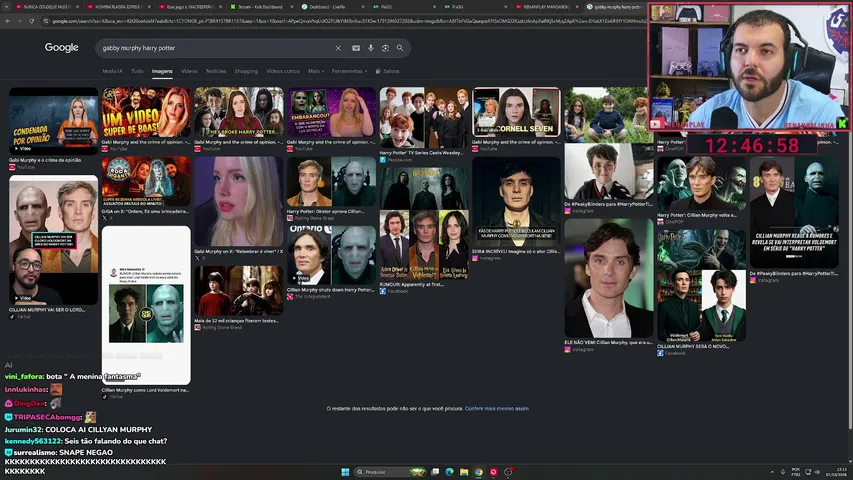Viewport: 853px width, 480px height.
Task: Click the search query input field
Action: [215, 48]
